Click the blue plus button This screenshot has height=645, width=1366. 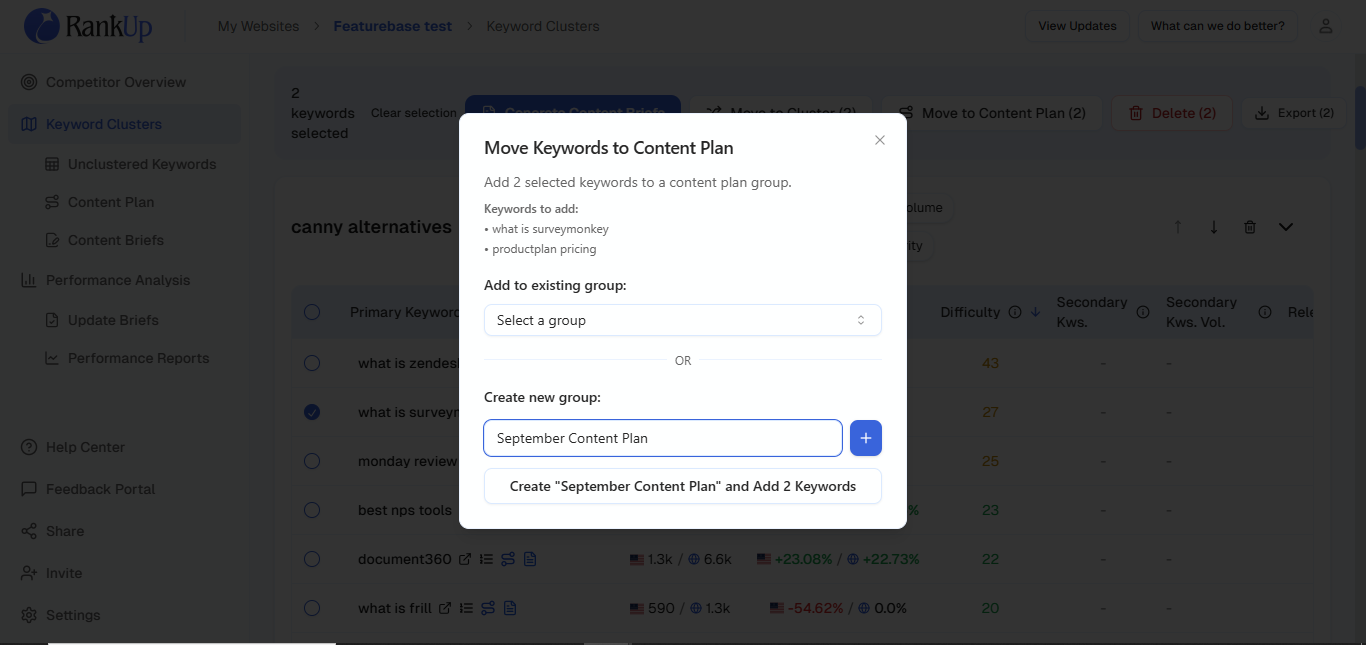[866, 438]
